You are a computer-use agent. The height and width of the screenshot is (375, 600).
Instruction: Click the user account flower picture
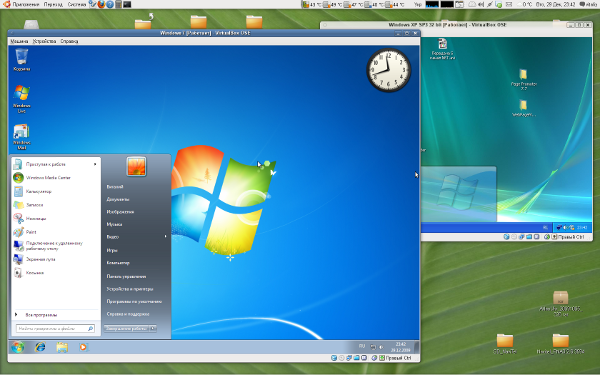pyautogui.click(x=136, y=166)
